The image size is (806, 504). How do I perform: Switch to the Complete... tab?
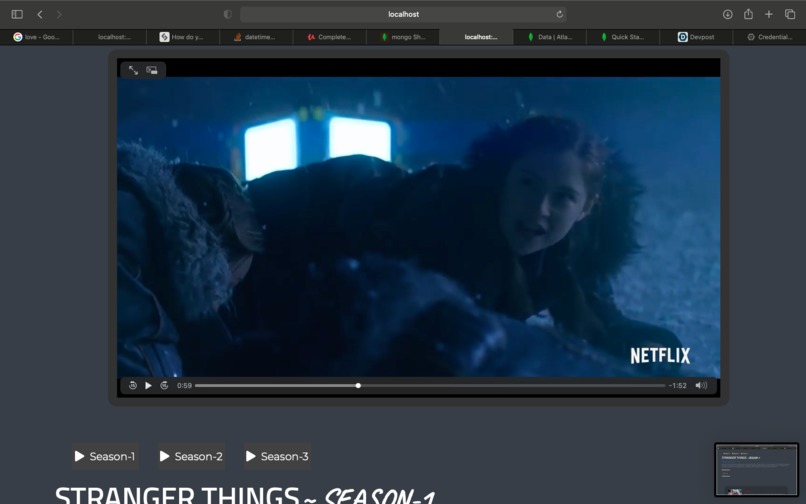tap(329, 37)
